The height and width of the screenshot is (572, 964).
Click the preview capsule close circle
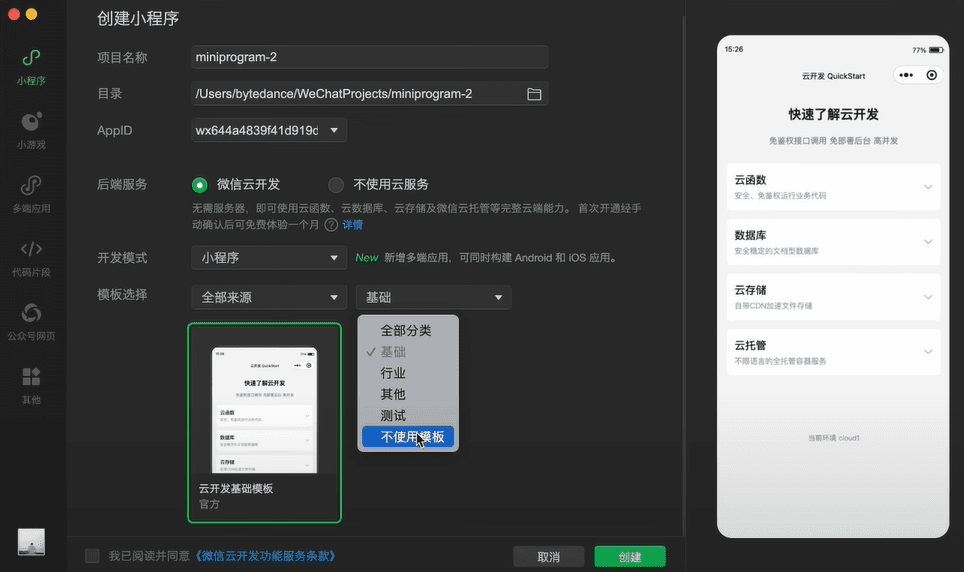coord(931,75)
